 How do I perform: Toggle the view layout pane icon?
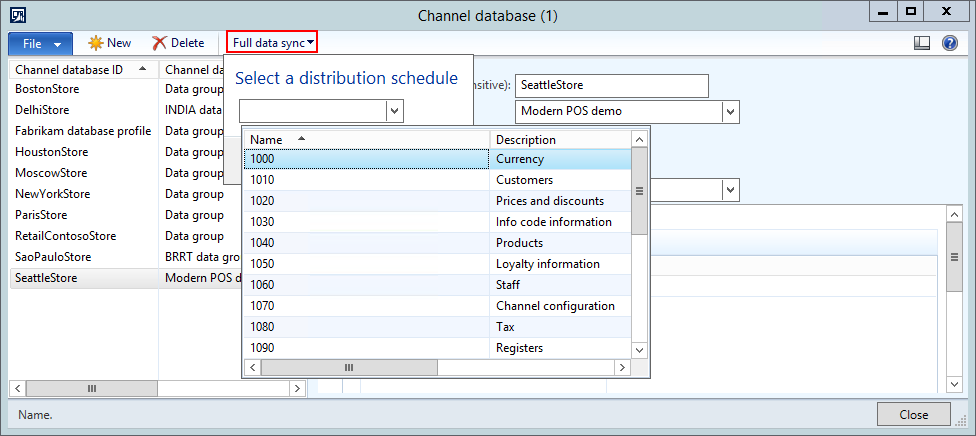922,43
